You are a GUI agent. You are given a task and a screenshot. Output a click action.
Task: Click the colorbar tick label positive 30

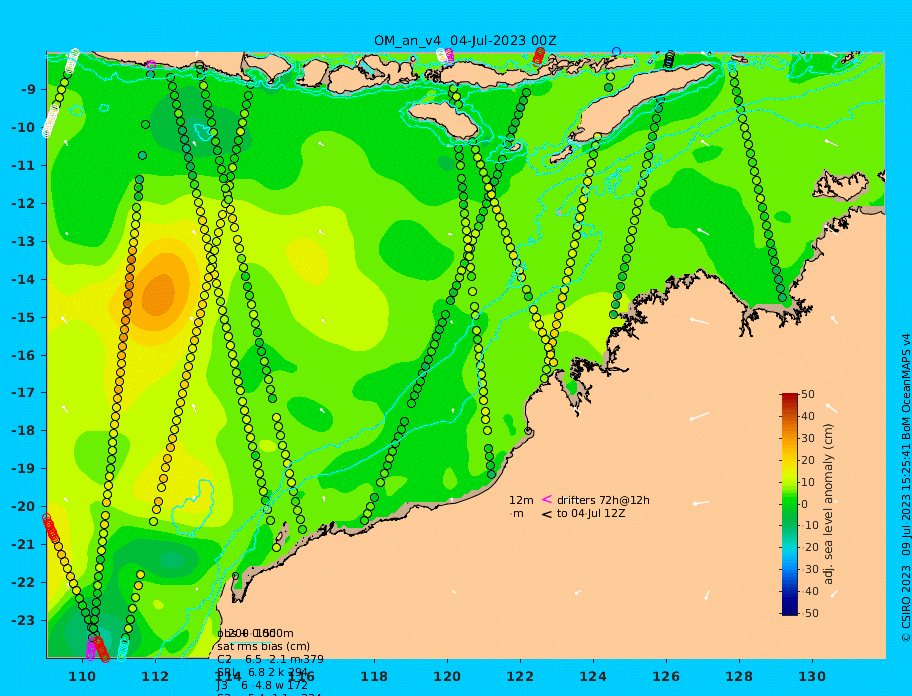point(808,438)
